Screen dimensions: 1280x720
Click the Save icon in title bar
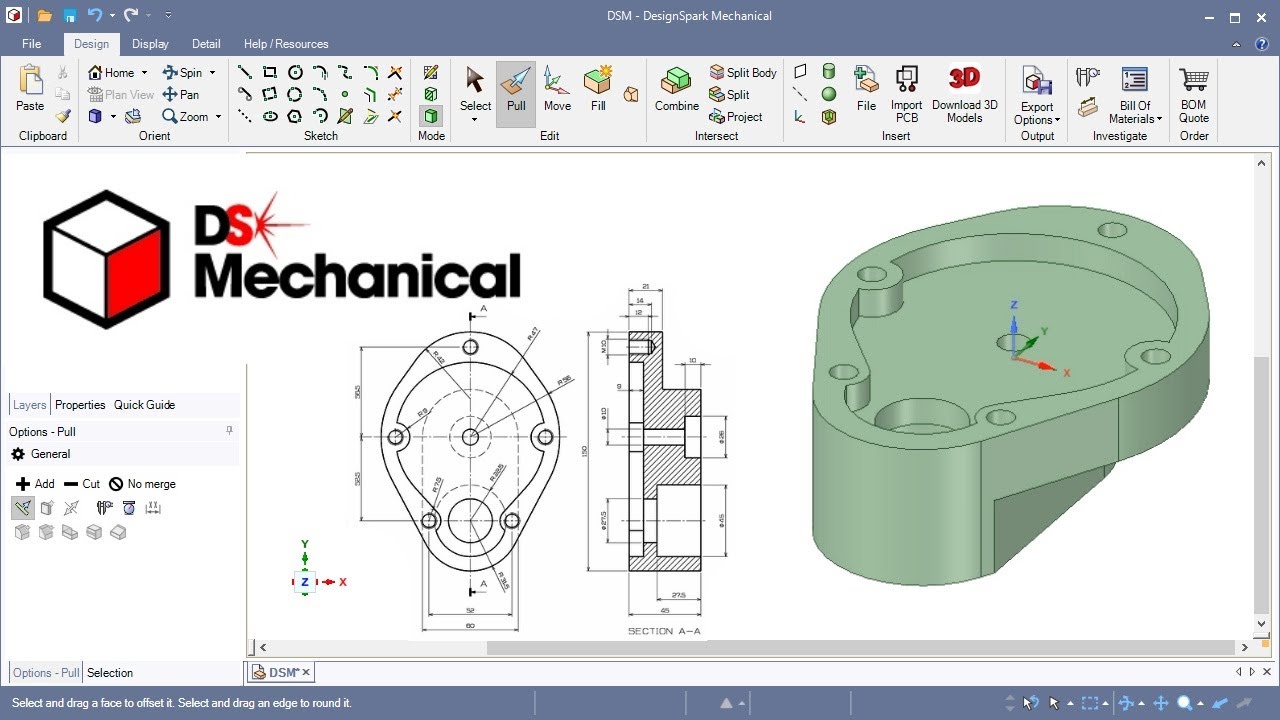coord(70,16)
